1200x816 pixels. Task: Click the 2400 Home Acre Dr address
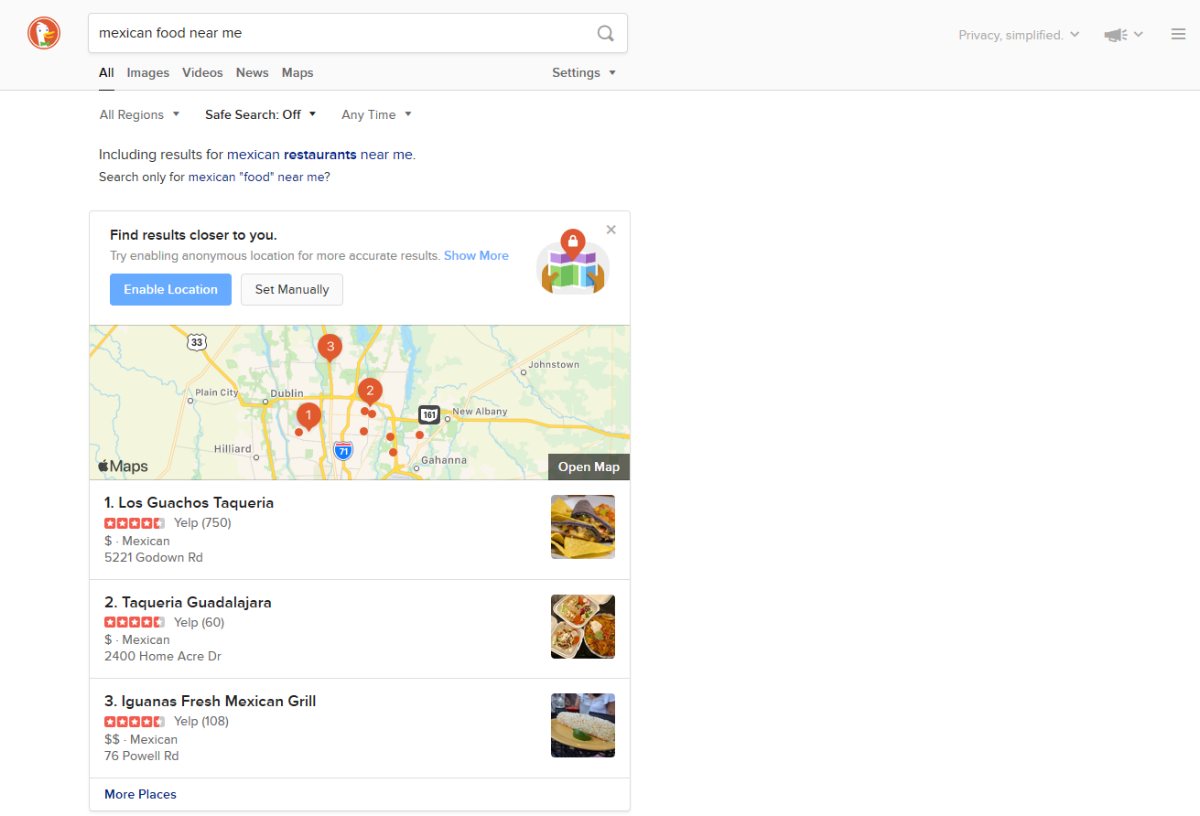tap(163, 657)
